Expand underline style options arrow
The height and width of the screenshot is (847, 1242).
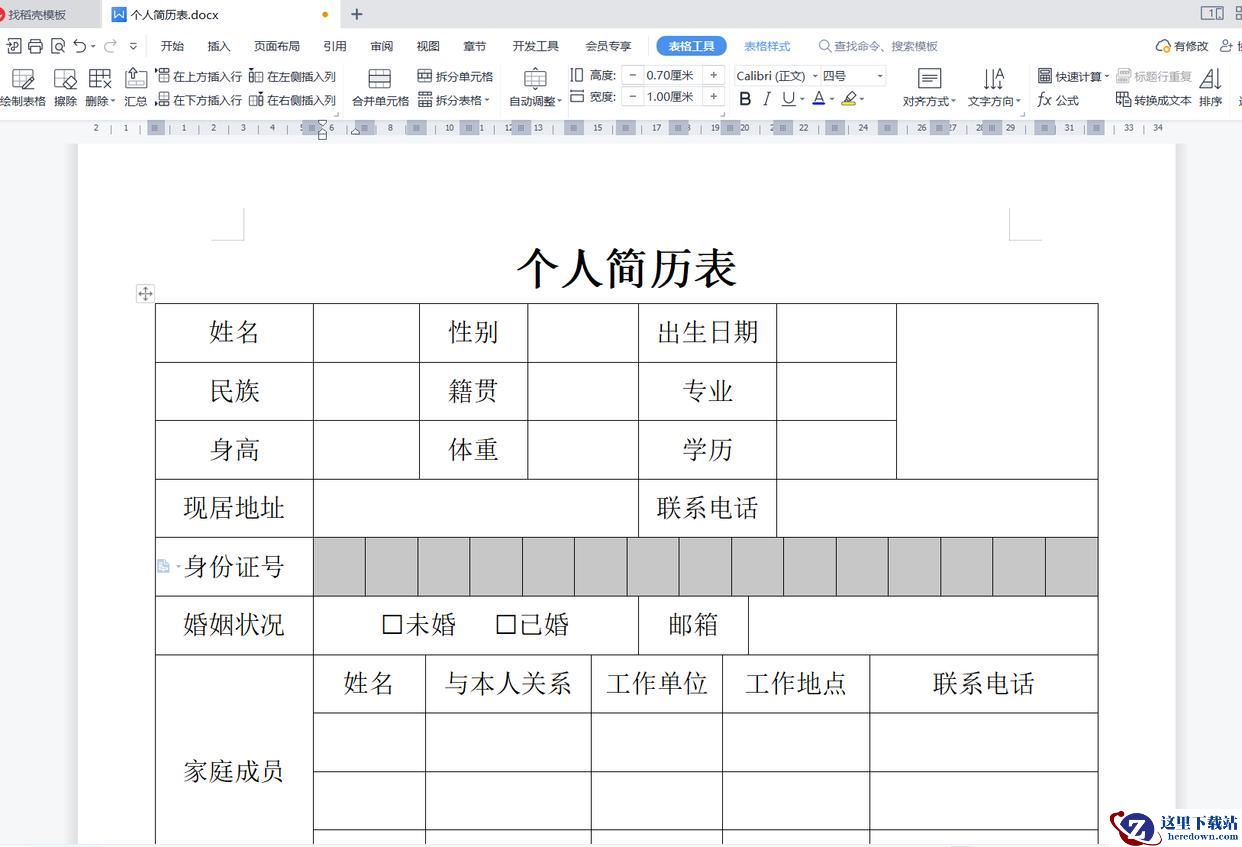[x=802, y=99]
